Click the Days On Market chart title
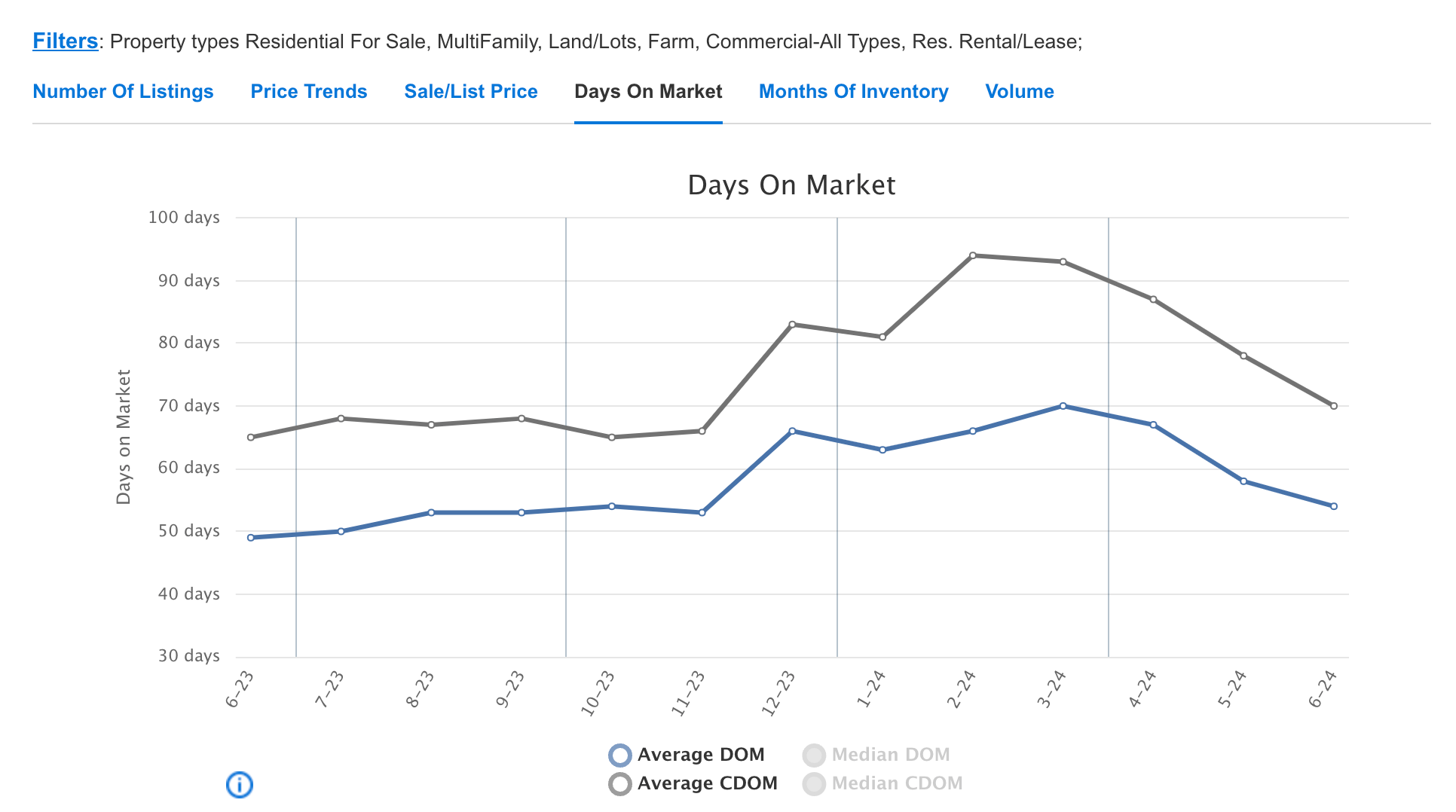 coord(791,185)
